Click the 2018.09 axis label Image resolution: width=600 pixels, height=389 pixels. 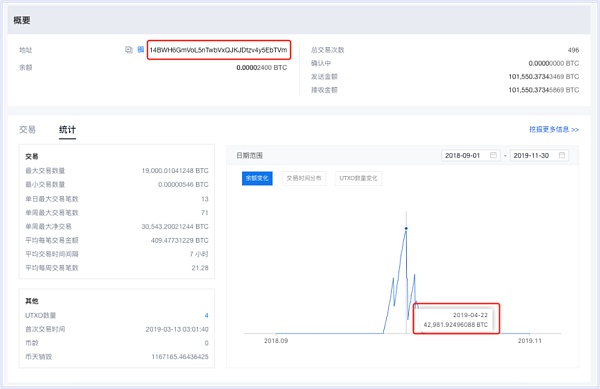pos(276,341)
